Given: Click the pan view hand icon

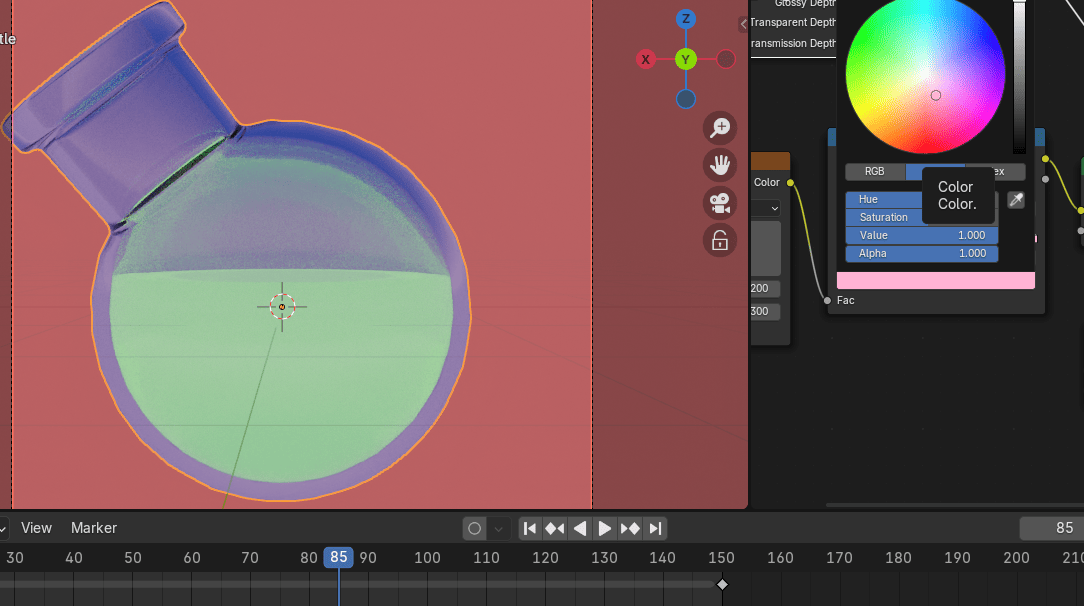Looking at the screenshot, I should pos(719,165).
